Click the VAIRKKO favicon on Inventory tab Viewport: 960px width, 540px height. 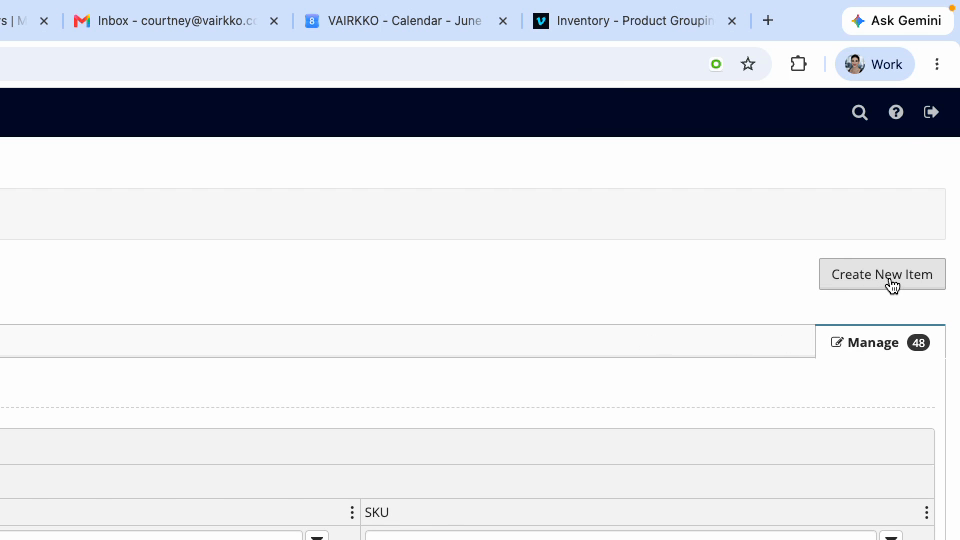tap(541, 21)
